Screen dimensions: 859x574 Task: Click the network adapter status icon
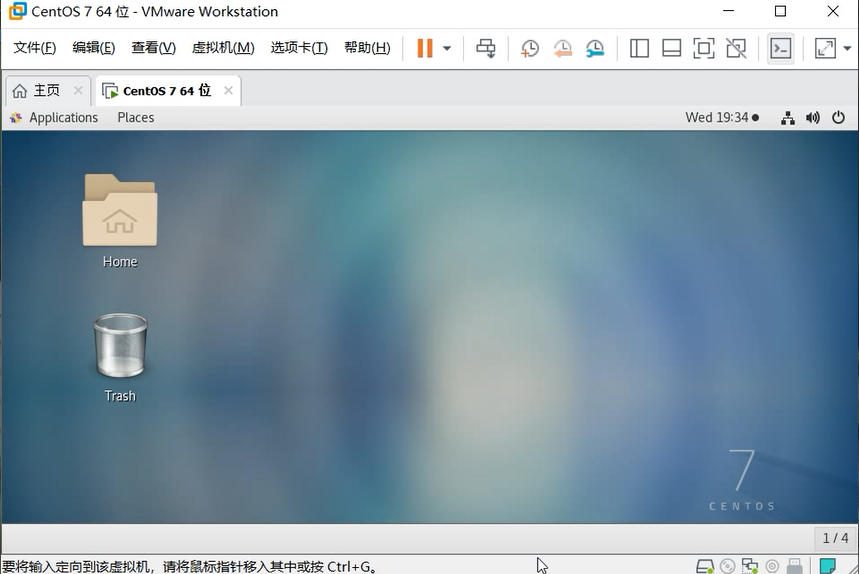(x=749, y=566)
